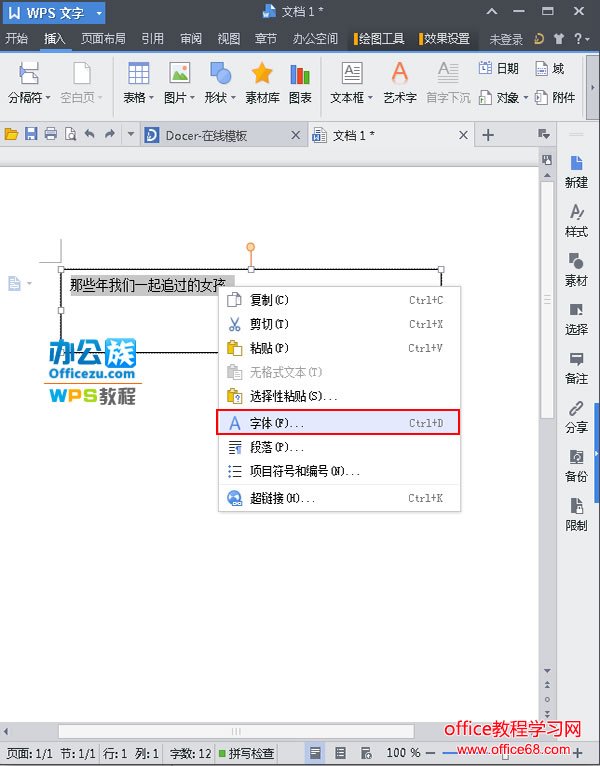Open the 素材 sidebar icon
Screen dimensions: 600x766
coord(576,268)
